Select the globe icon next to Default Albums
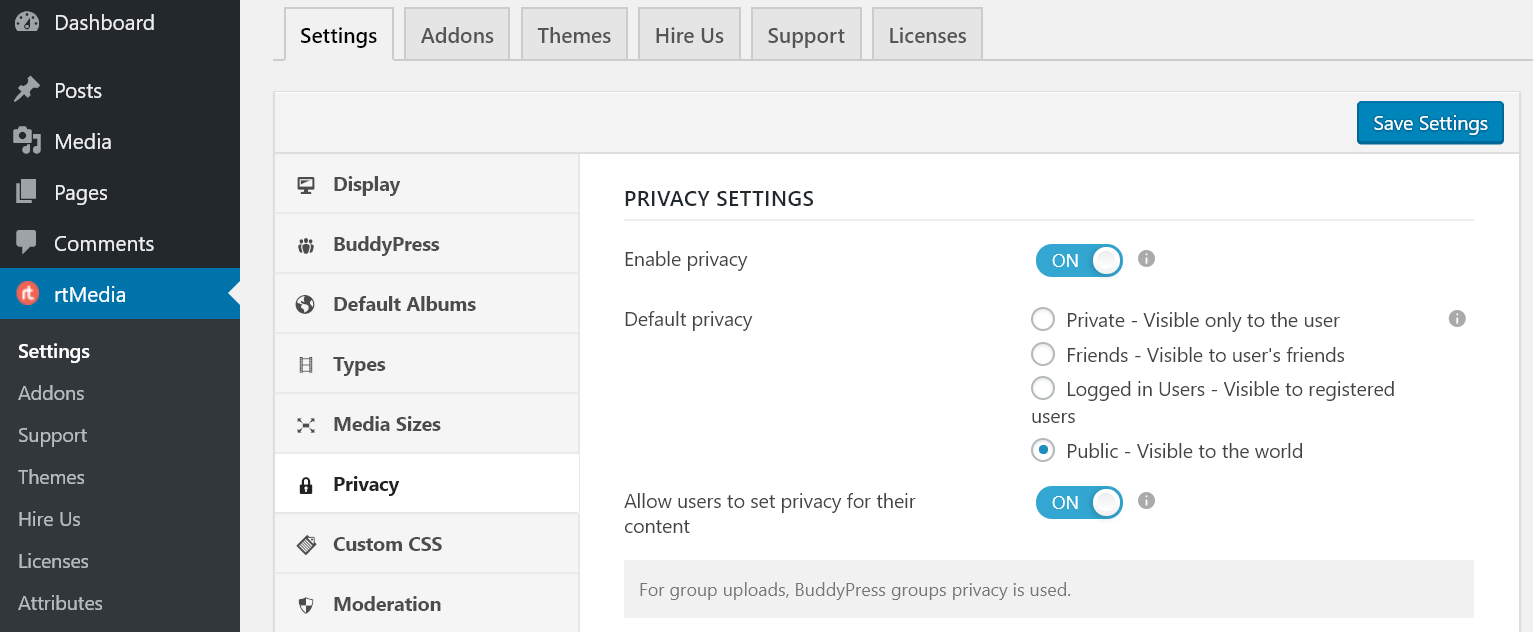This screenshot has height=632, width=1533. pos(305,304)
